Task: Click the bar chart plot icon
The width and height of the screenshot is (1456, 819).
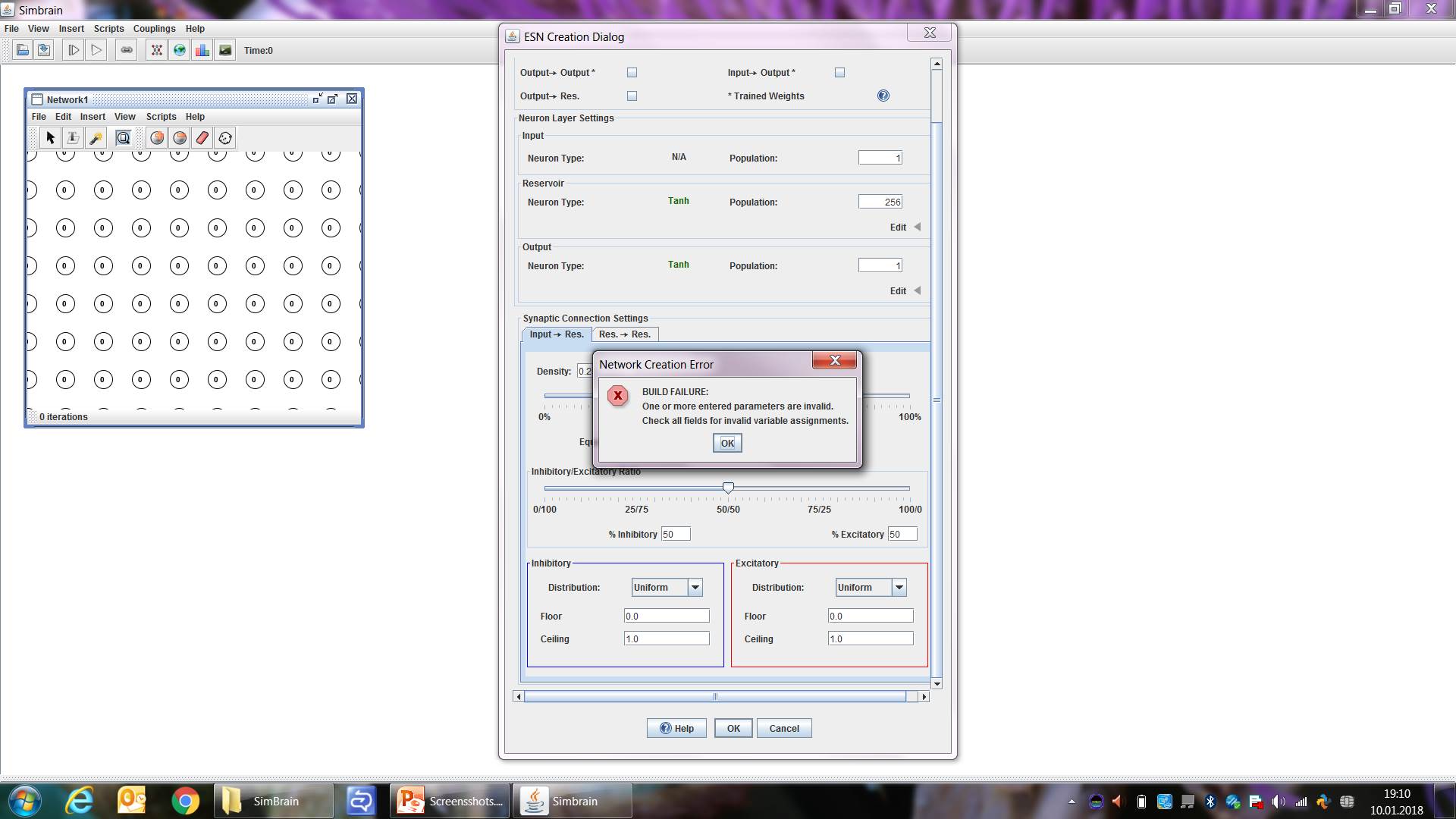Action: (202, 50)
